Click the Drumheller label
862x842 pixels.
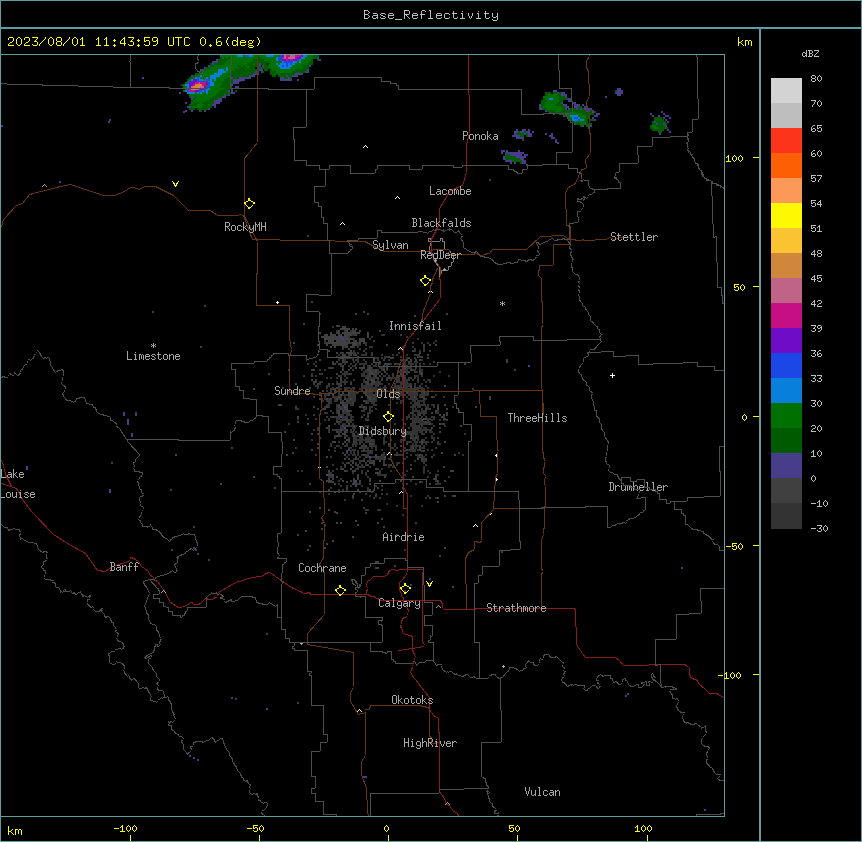pos(638,487)
